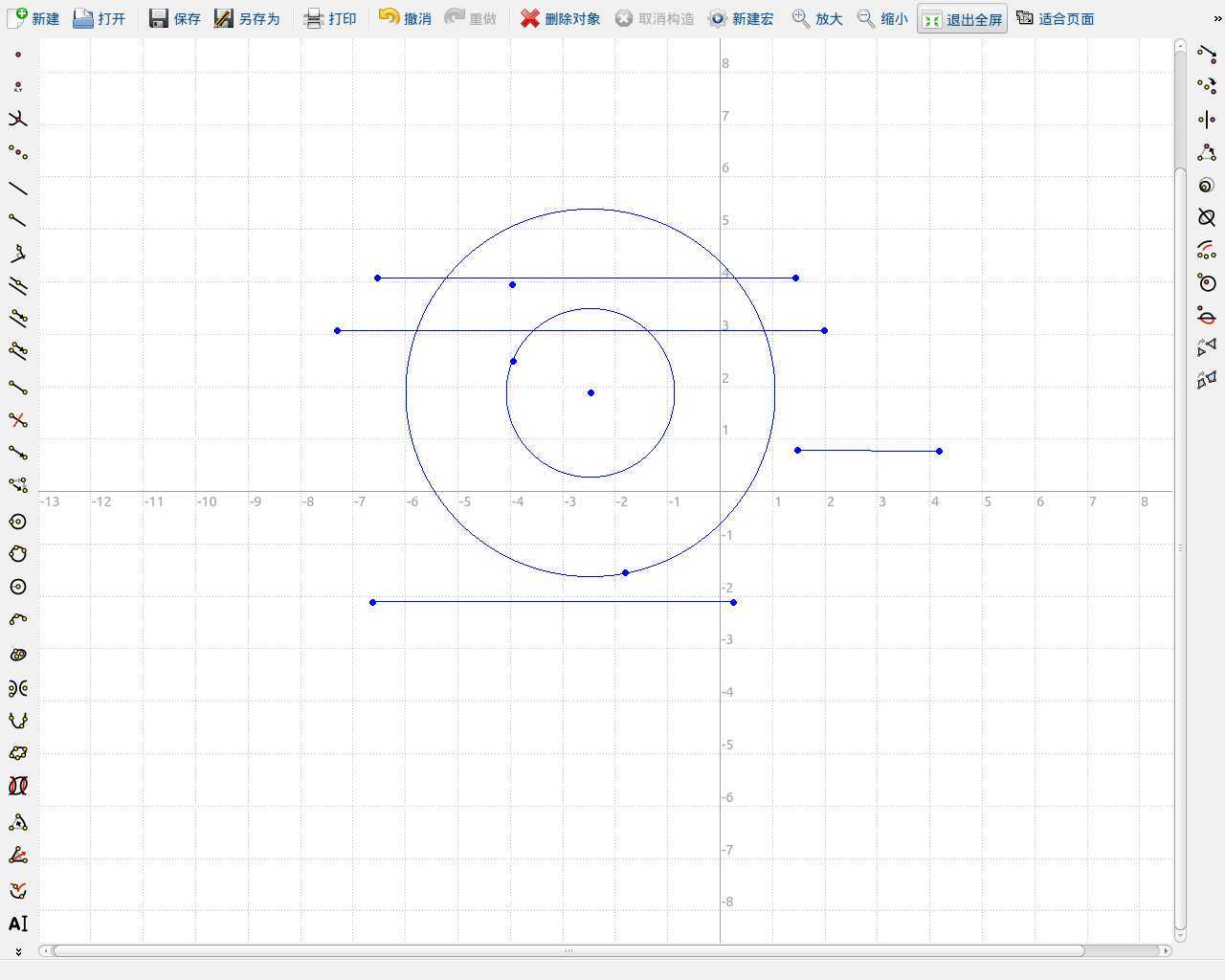Viewport: 1225px width, 980px height.
Task: Select the Text label tool
Action: click(x=17, y=924)
